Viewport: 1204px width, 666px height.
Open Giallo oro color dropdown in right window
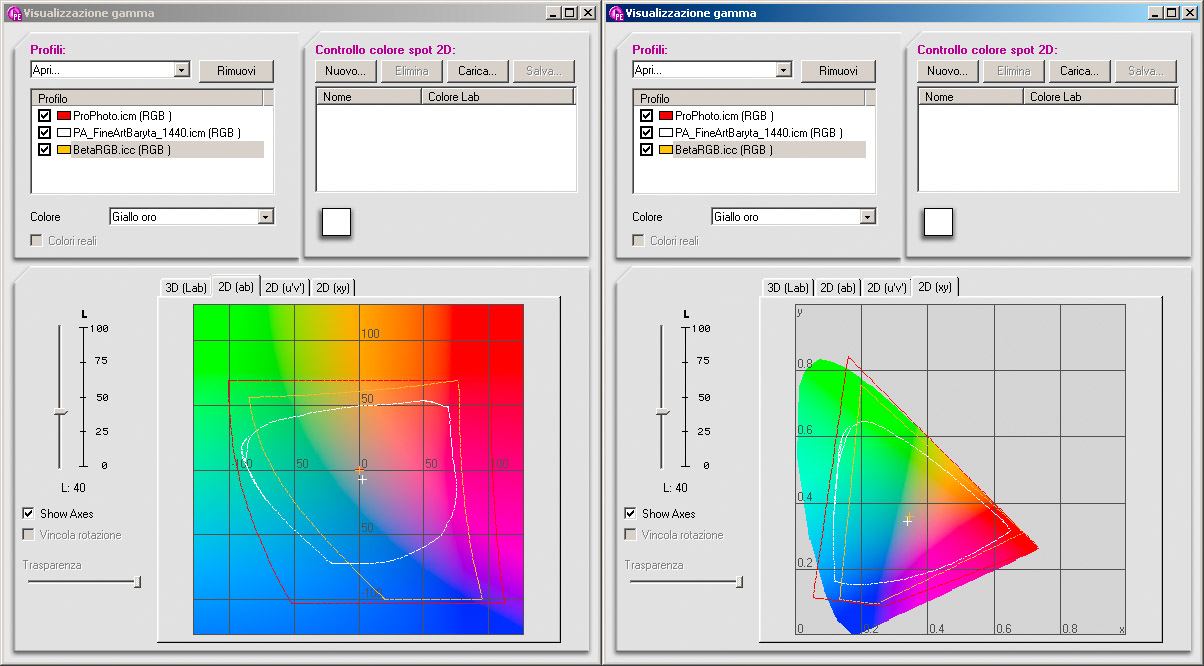click(x=867, y=217)
